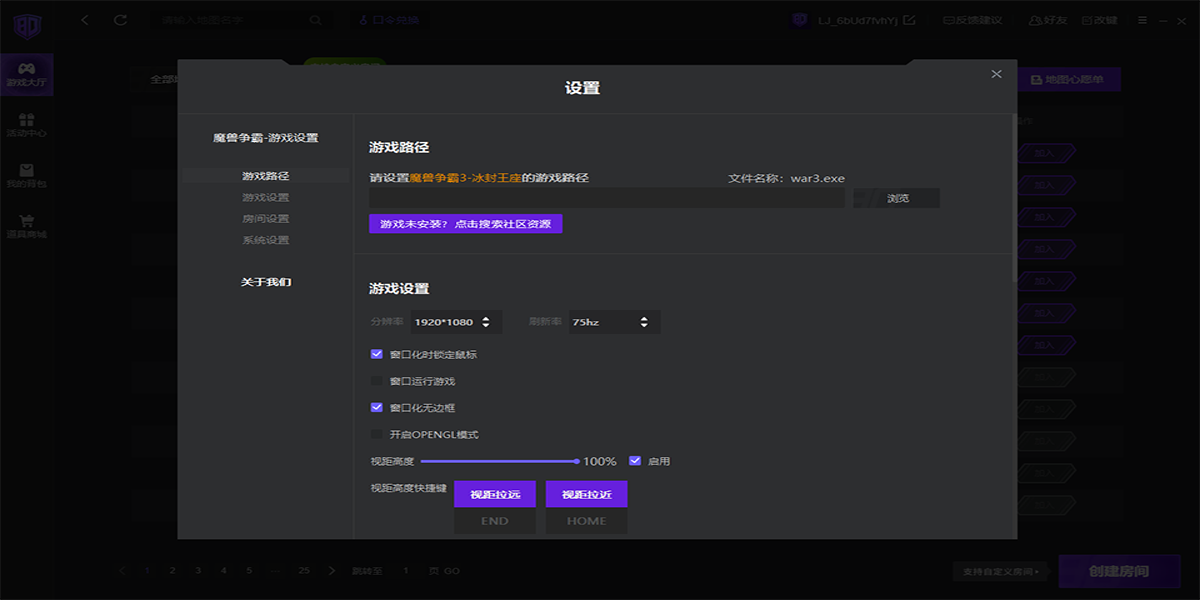The image size is (1200, 600).
Task: Close the 设置 dialog with the X
Action: point(996,74)
